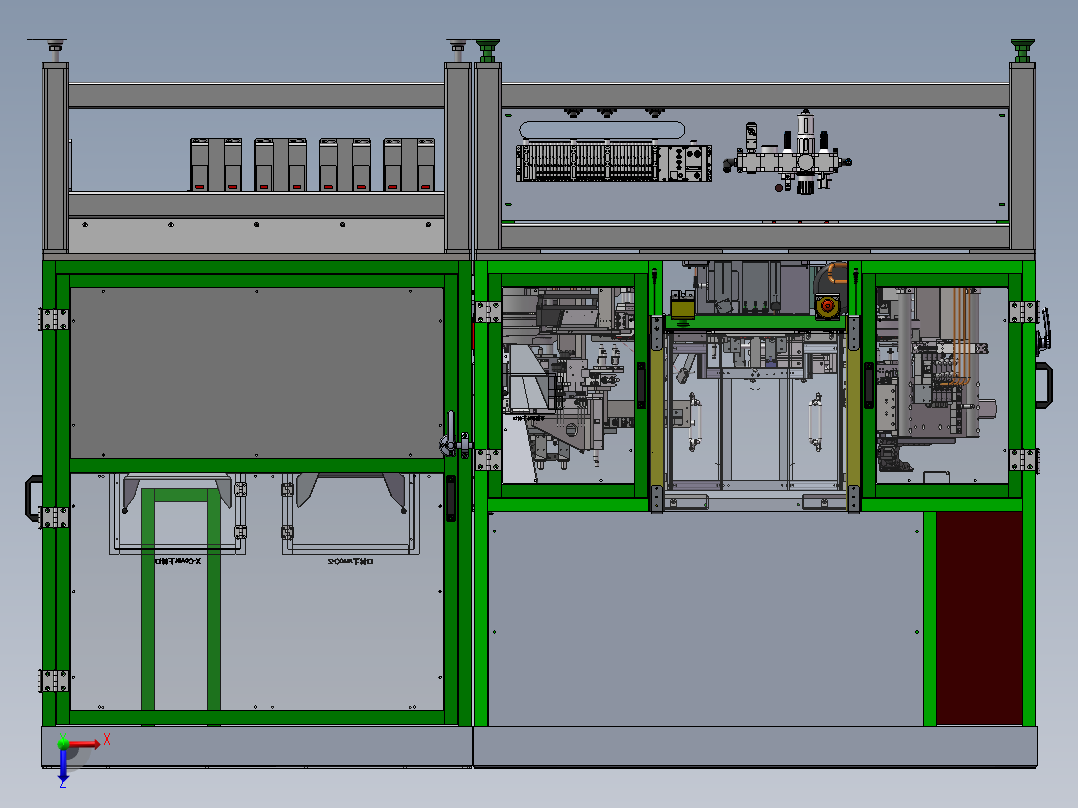
Task: Select the first servo drive pair on the left shelf
Action: pyautogui.click(x=216, y=164)
